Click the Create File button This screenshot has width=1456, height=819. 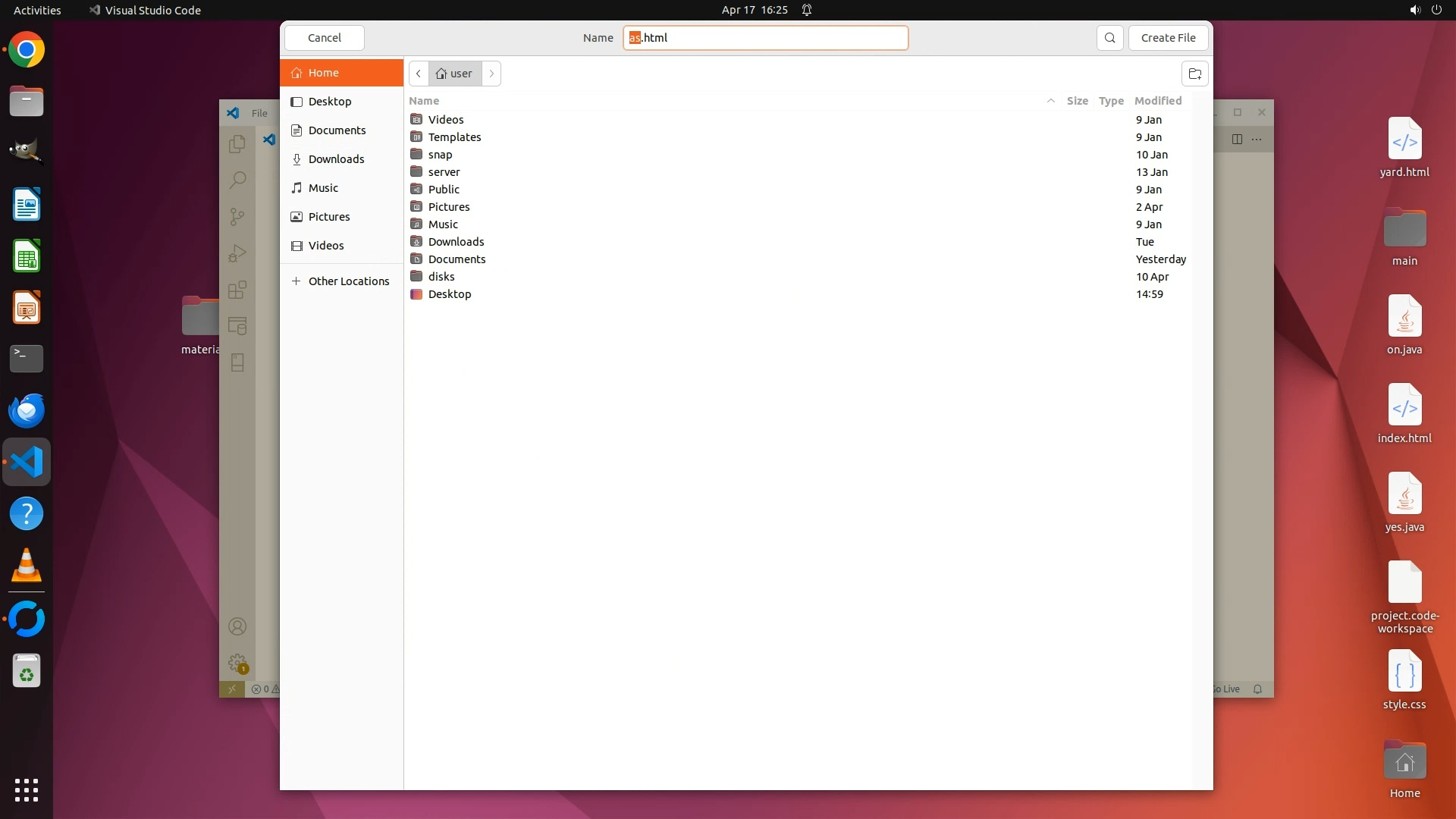coord(1168,38)
